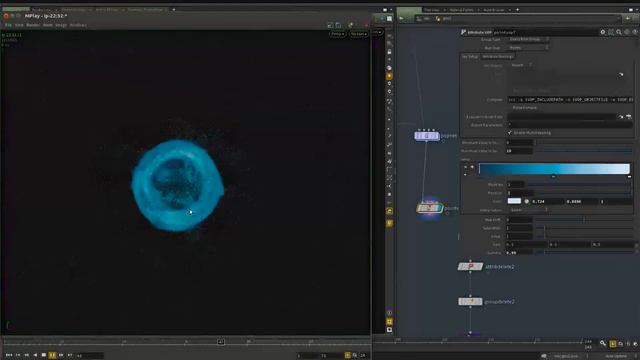This screenshot has width=640, height=360.
Task: Click the first icon on MPlay toolbar right
Action: [330, 25]
